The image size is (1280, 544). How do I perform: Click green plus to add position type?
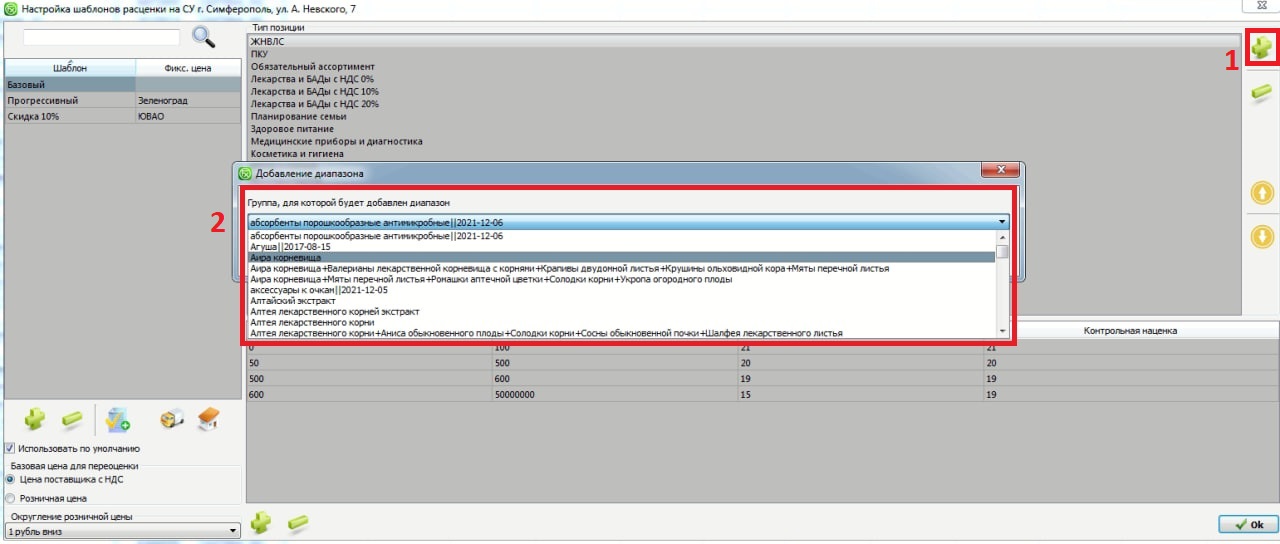(1262, 46)
